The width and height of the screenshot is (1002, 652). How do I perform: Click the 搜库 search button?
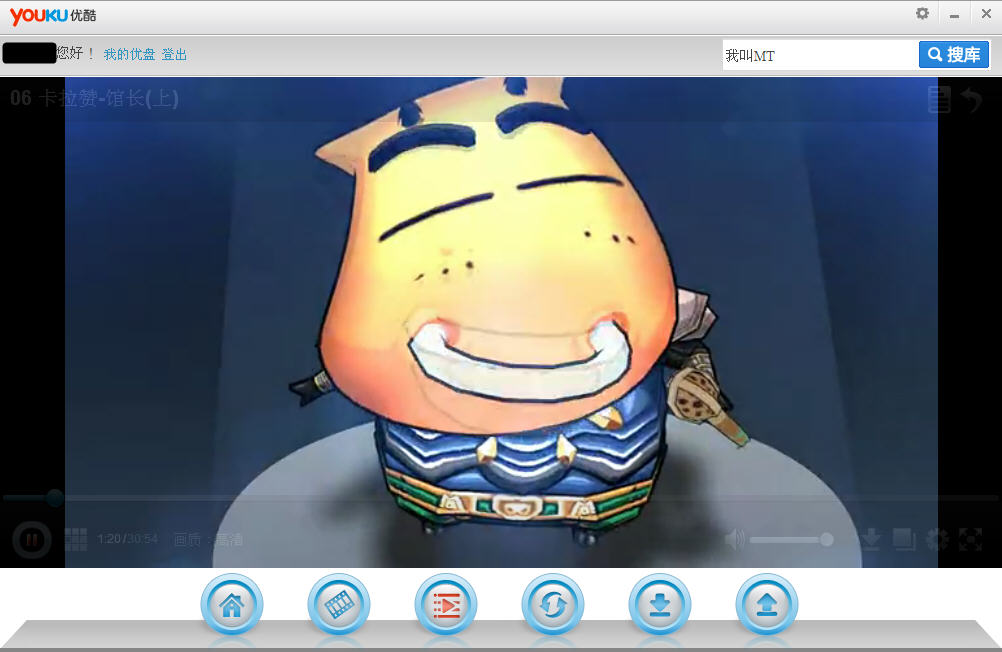[954, 54]
